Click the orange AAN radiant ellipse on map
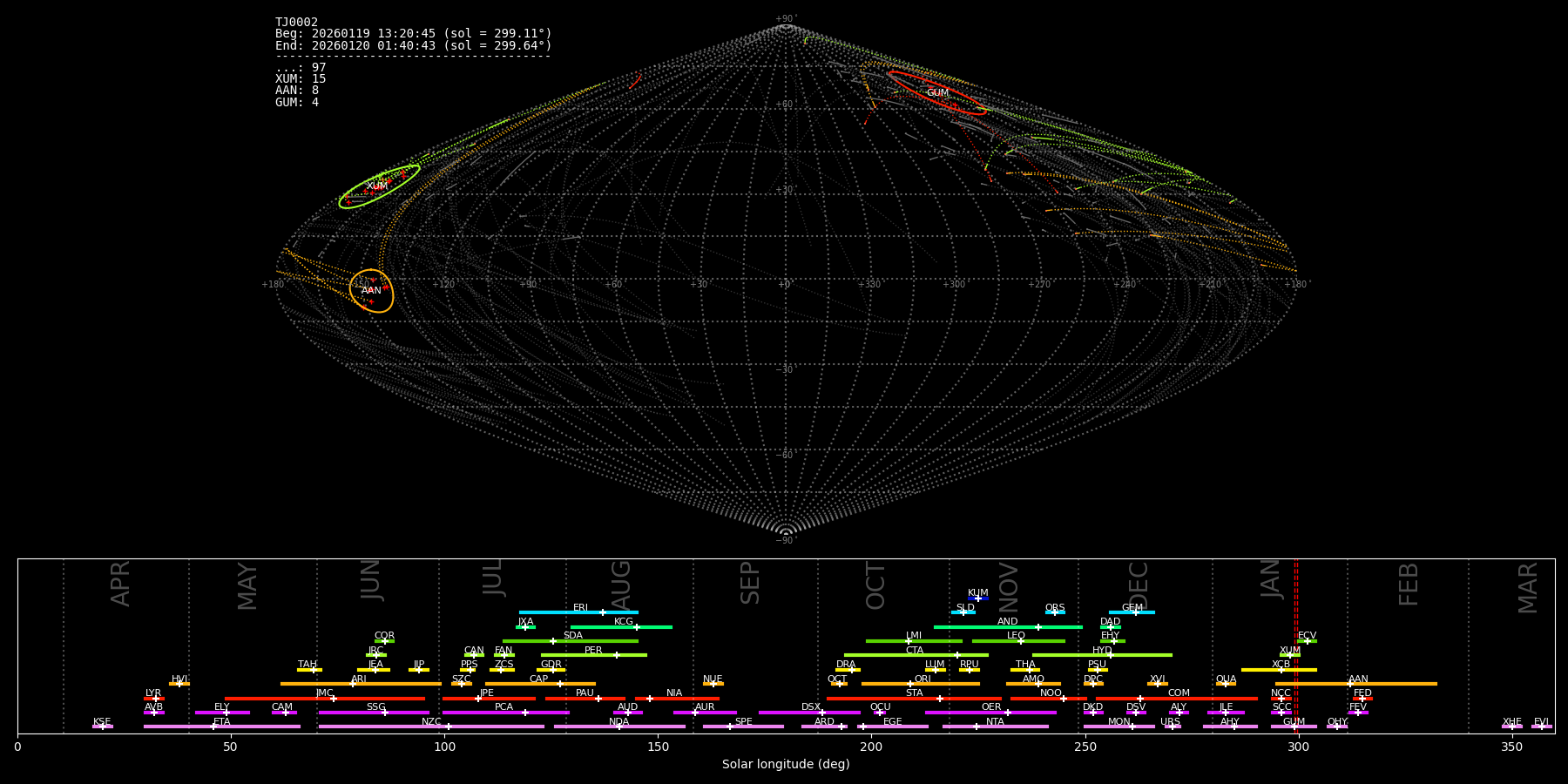Image resolution: width=1568 pixels, height=784 pixels. (x=372, y=291)
